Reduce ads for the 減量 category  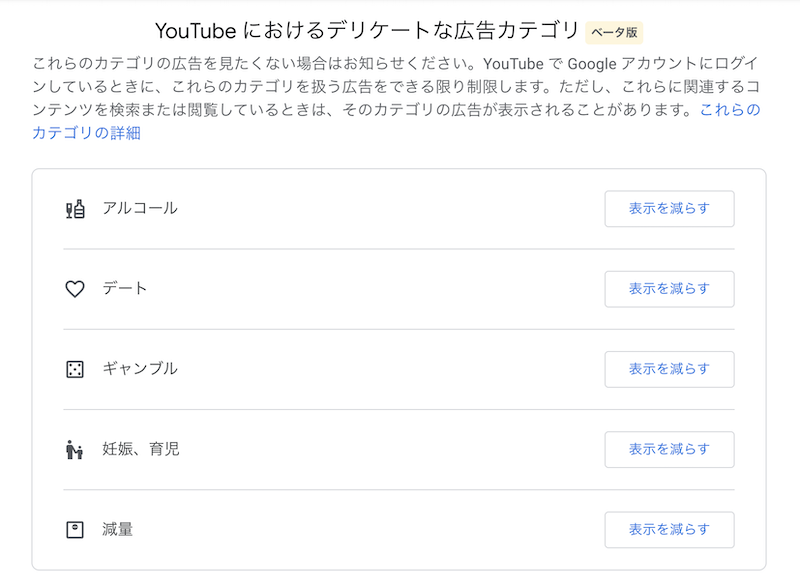(x=669, y=530)
